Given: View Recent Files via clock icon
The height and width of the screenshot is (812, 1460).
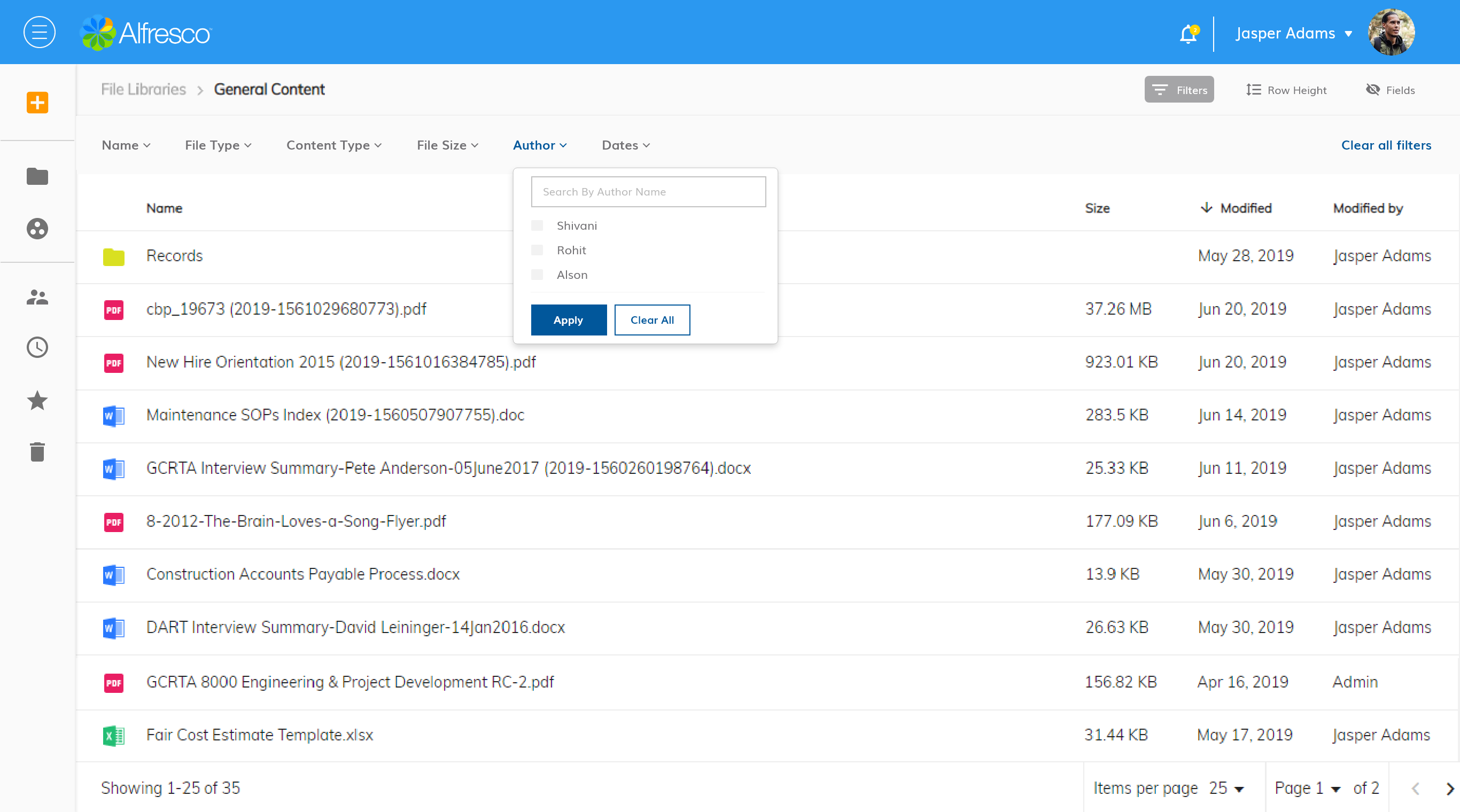Looking at the screenshot, I should (x=37, y=347).
